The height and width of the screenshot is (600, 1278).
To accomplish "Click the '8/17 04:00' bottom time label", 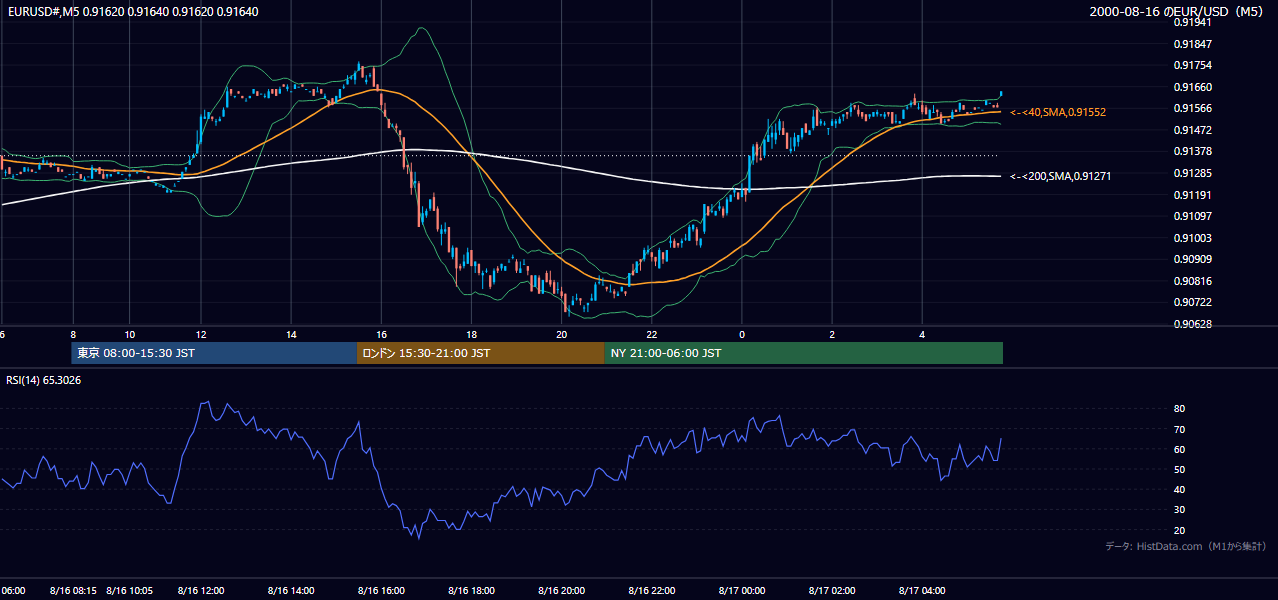I will [x=922, y=591].
